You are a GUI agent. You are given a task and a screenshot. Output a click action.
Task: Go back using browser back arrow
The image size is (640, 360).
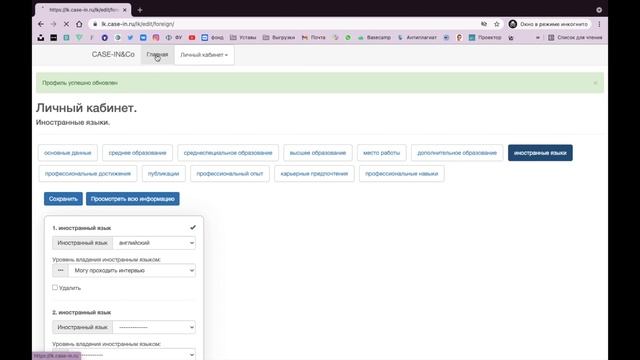[41, 24]
